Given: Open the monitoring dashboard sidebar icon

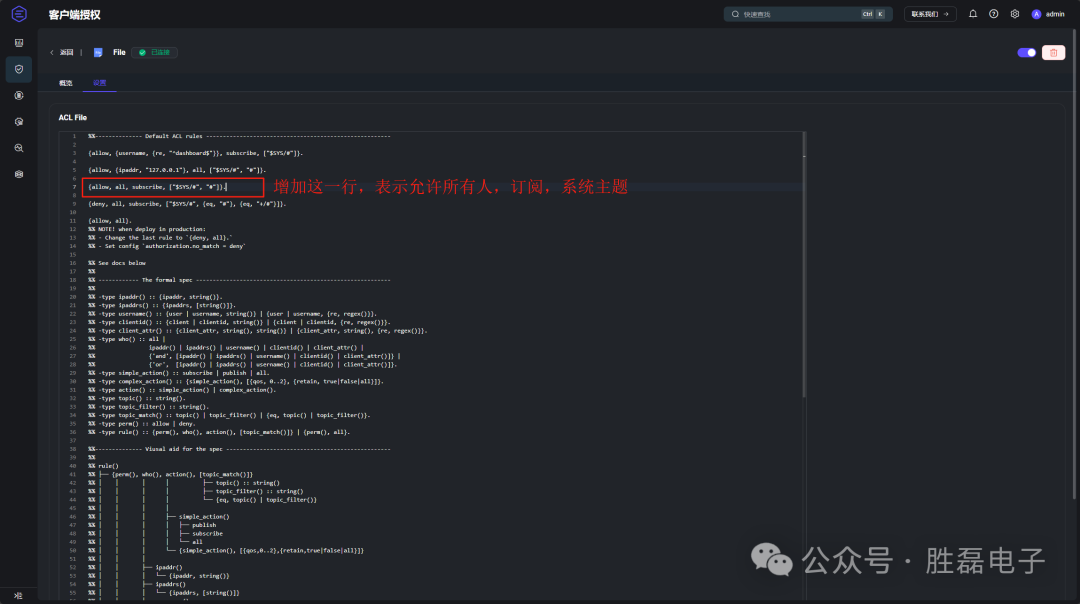Looking at the screenshot, I should [x=19, y=43].
